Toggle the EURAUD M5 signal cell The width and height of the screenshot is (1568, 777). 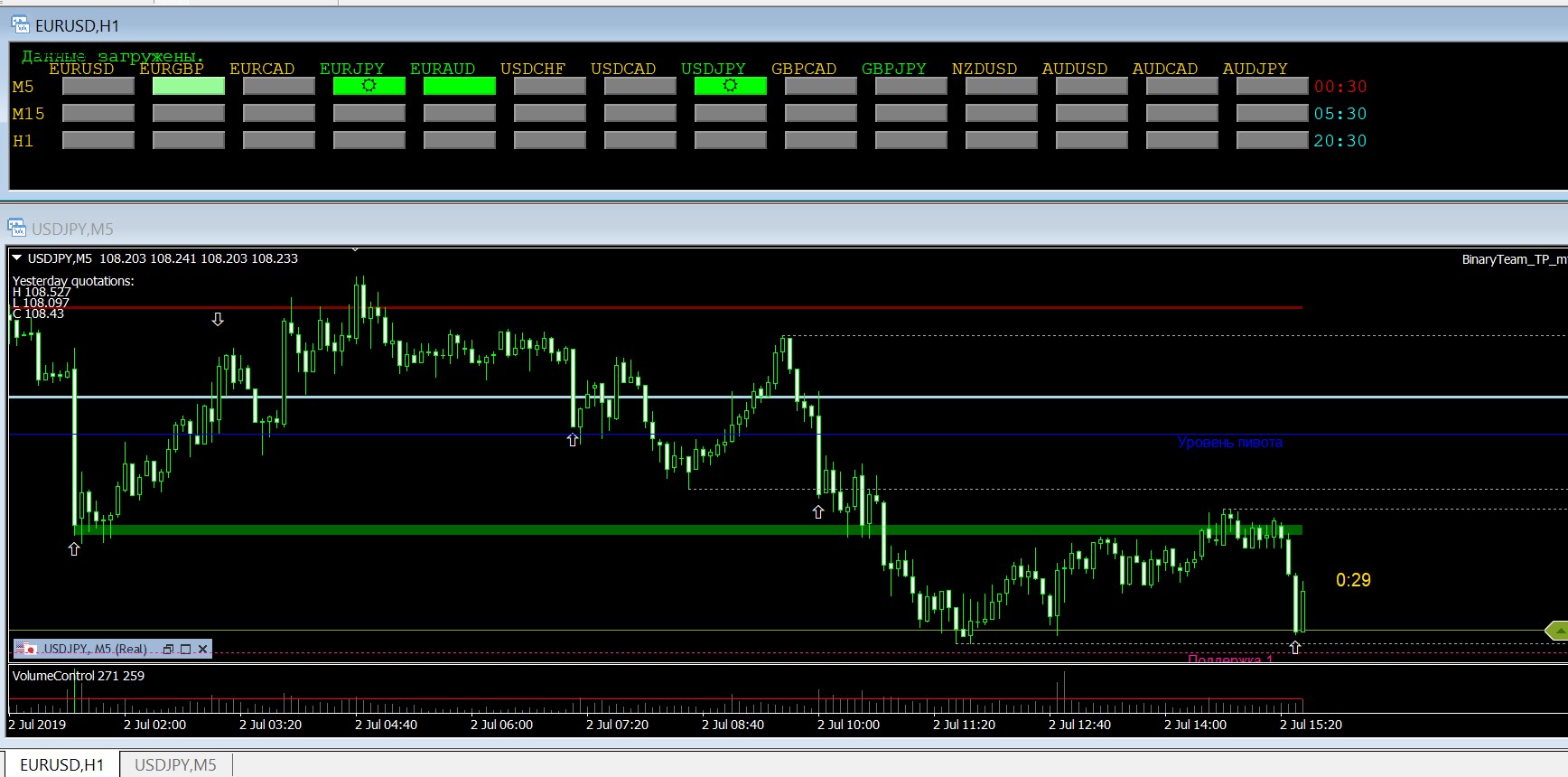(459, 86)
